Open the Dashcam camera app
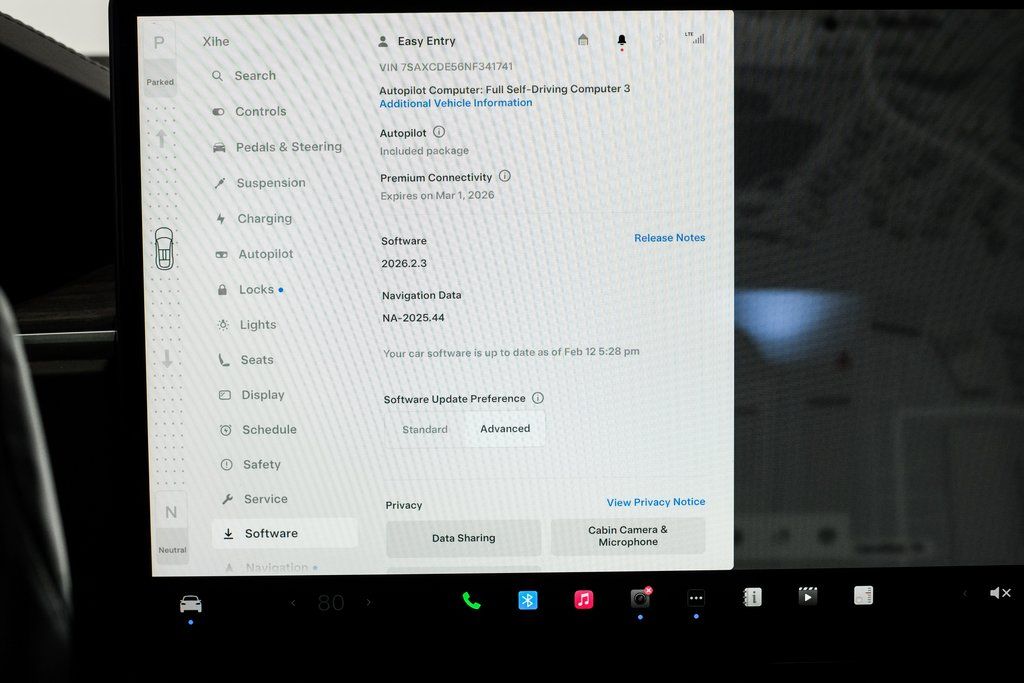The image size is (1024, 683). pos(640,599)
